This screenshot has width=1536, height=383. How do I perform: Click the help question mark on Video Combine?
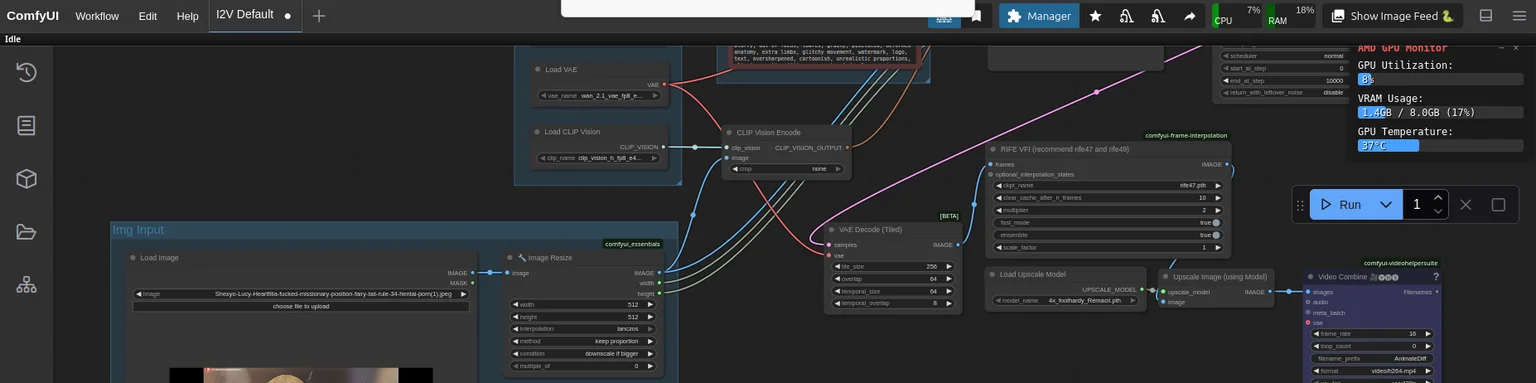click(1435, 277)
